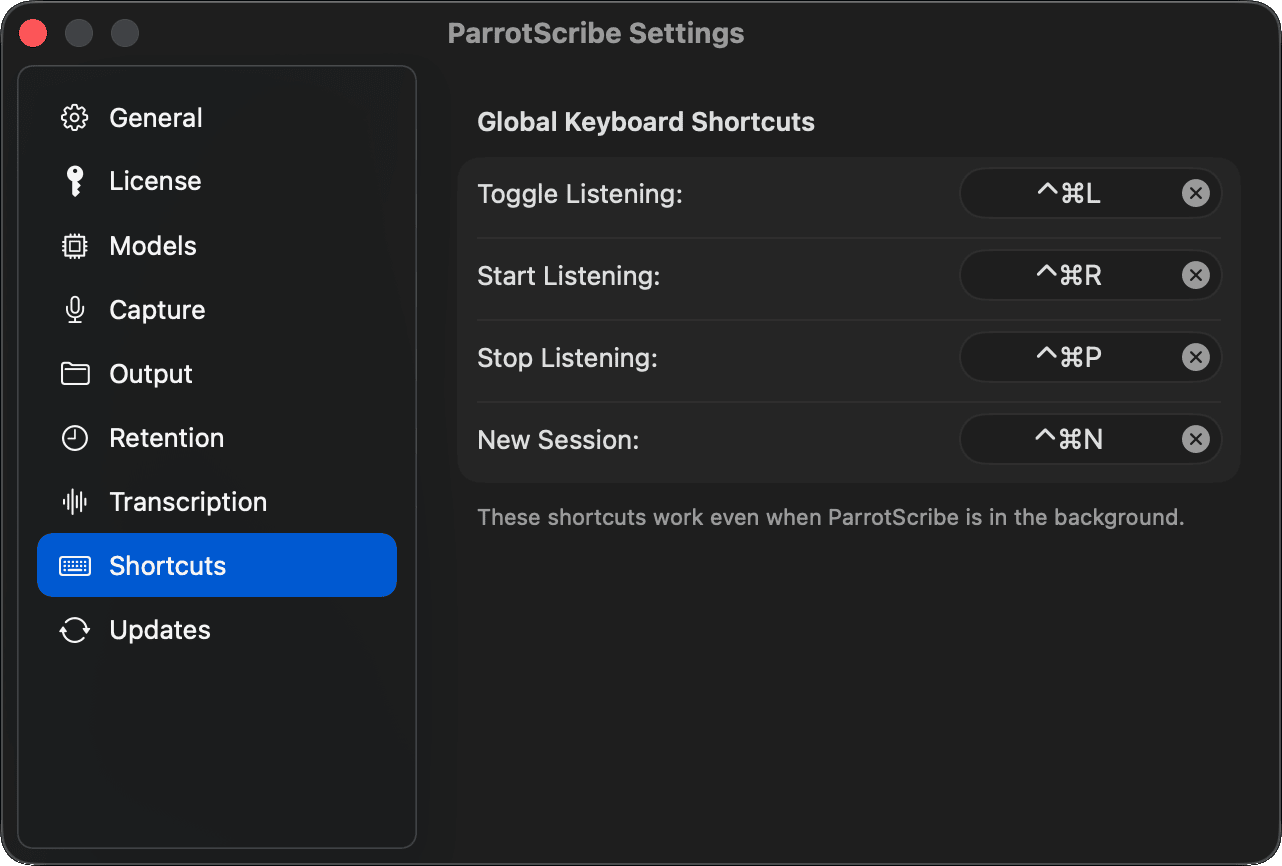Remove the Stop Listening shortcut
Image resolution: width=1282 pixels, height=866 pixels.
[1196, 357]
